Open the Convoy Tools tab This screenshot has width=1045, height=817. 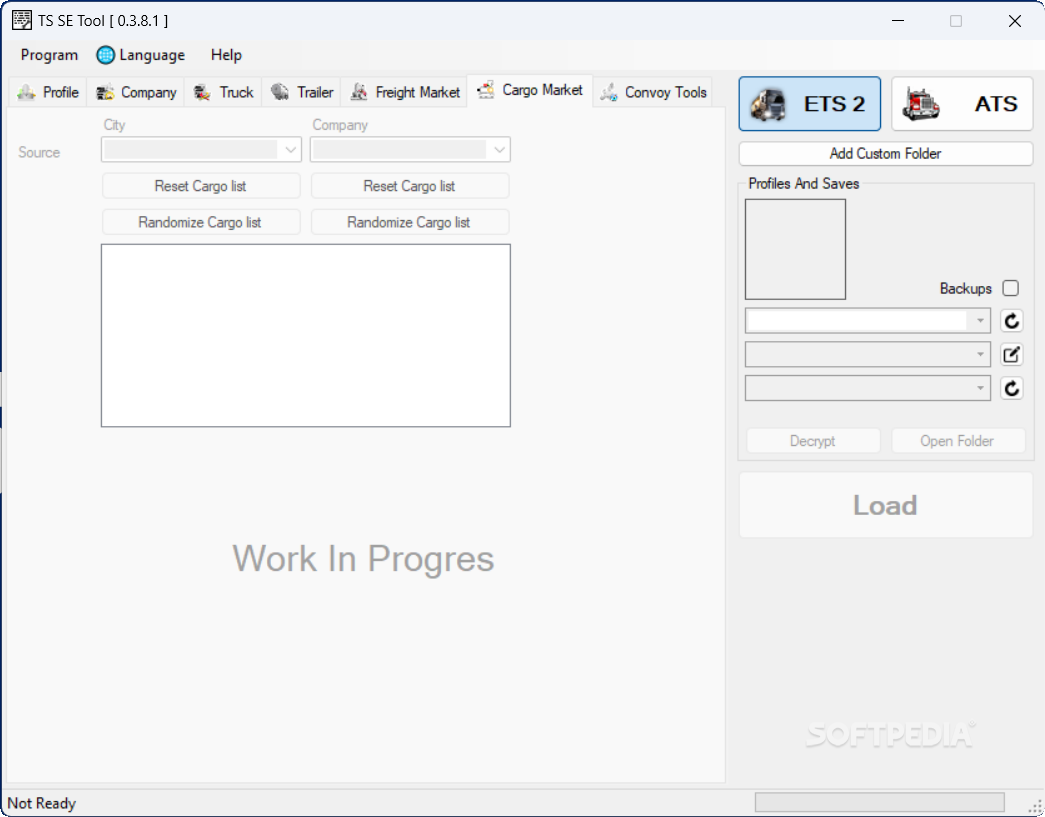[653, 92]
